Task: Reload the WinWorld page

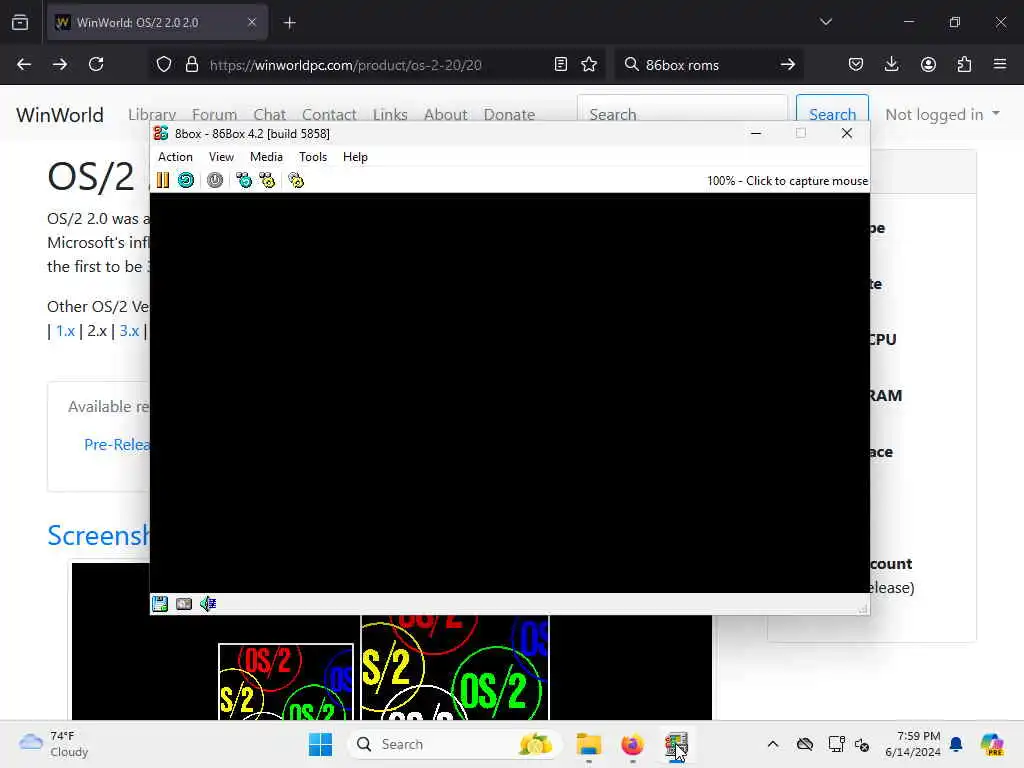Action: tap(96, 65)
